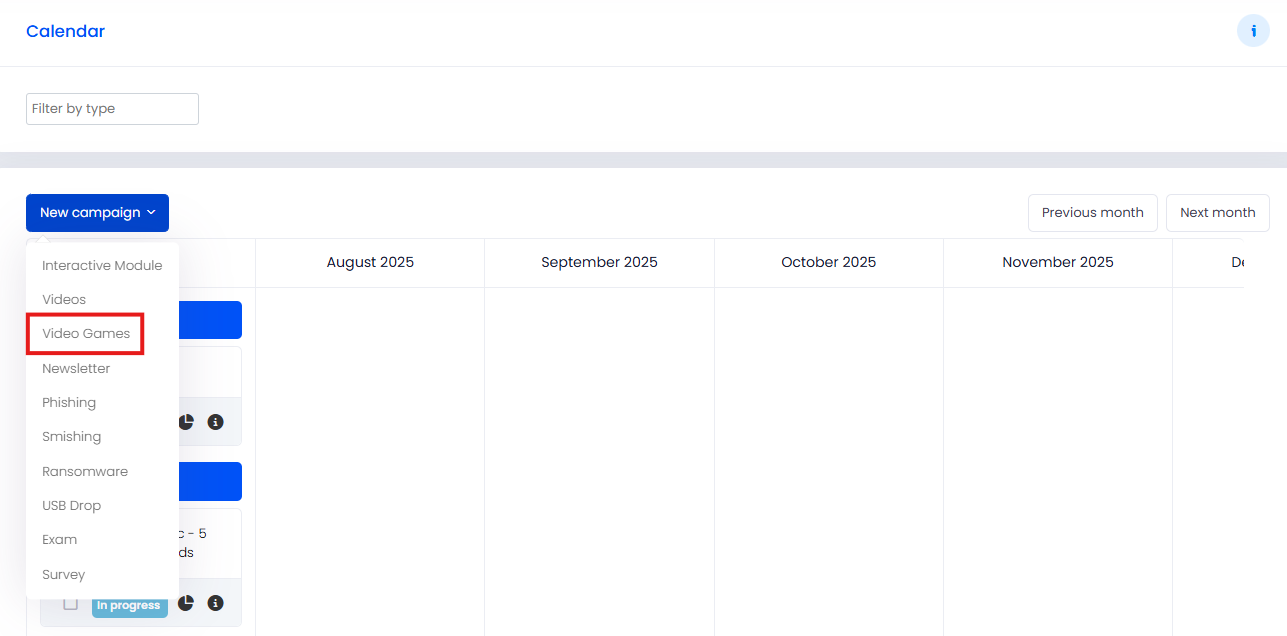1287x636 pixels.
Task: Click info icon on the first campaign card
Action: (x=215, y=422)
